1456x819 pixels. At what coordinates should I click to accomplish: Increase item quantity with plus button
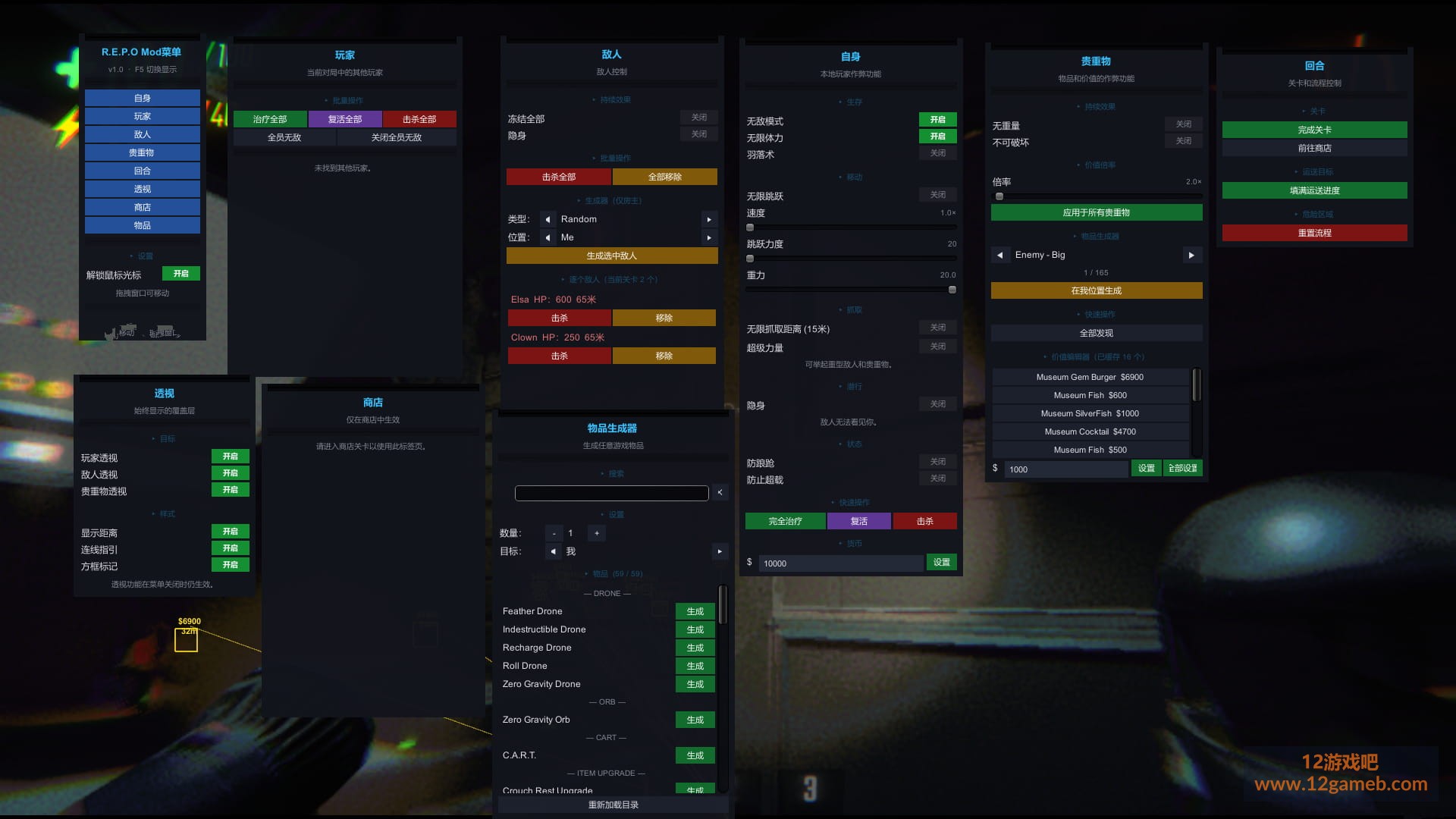tap(597, 533)
